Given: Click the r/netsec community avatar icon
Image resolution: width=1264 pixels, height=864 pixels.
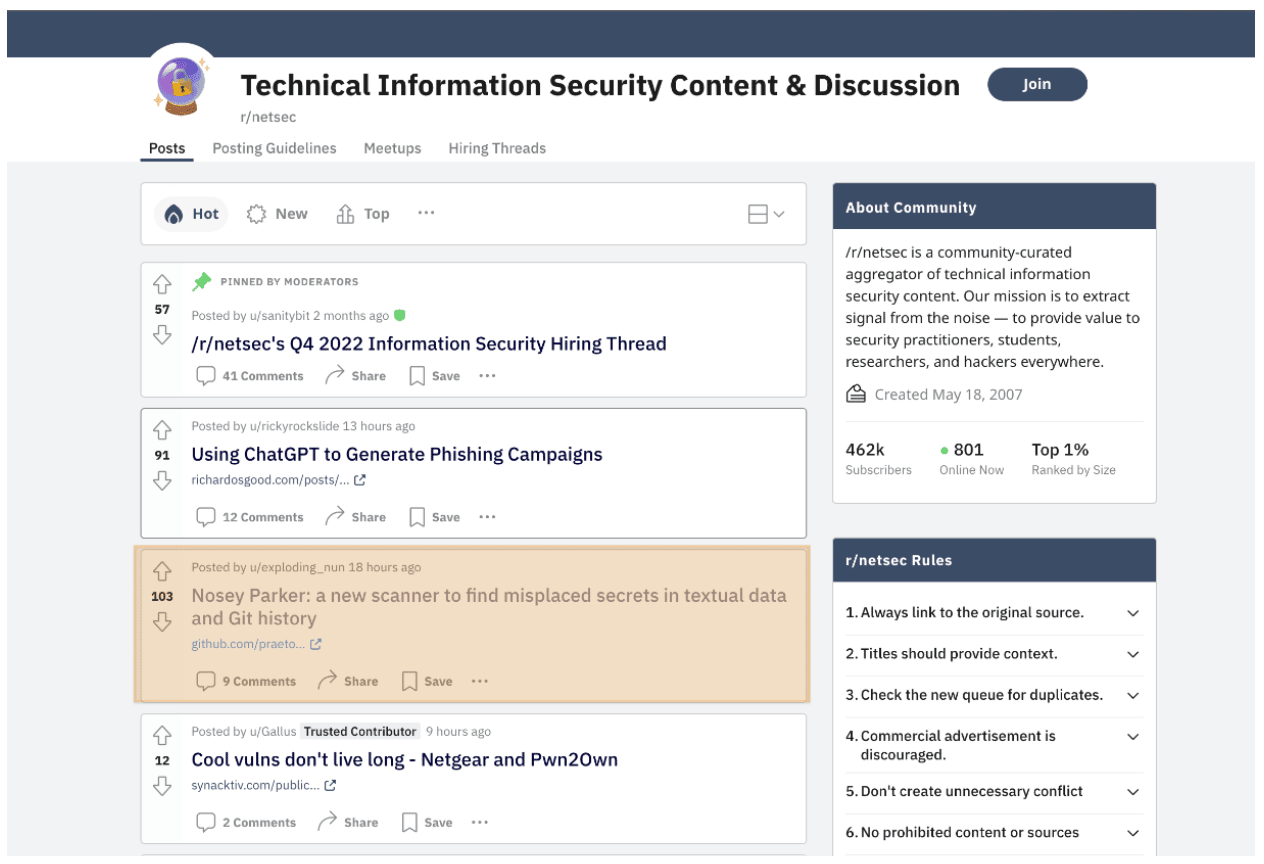Looking at the screenshot, I should coord(182,83).
